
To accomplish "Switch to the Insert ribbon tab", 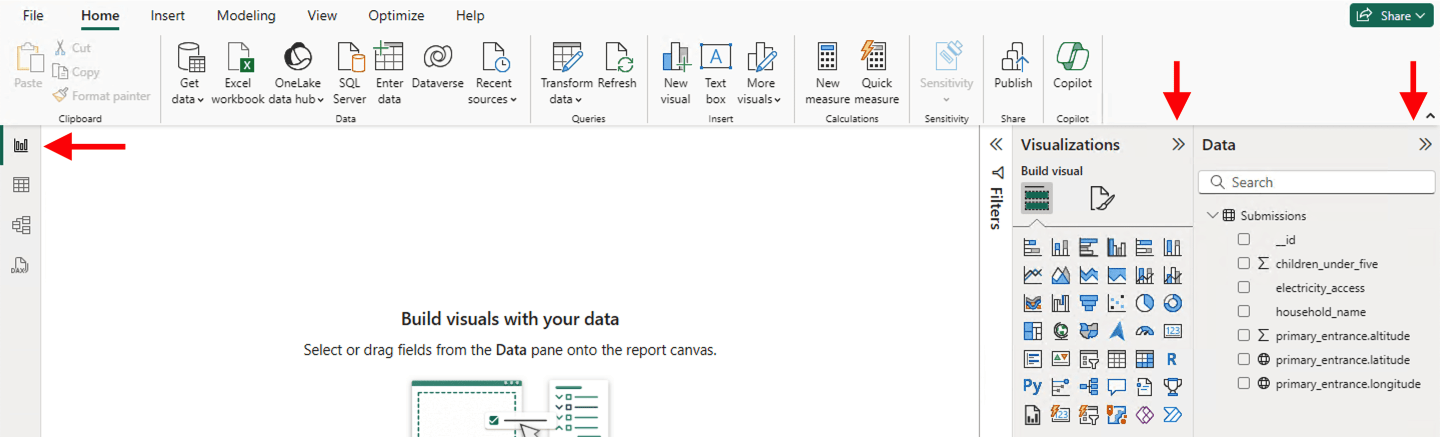I will coord(167,16).
